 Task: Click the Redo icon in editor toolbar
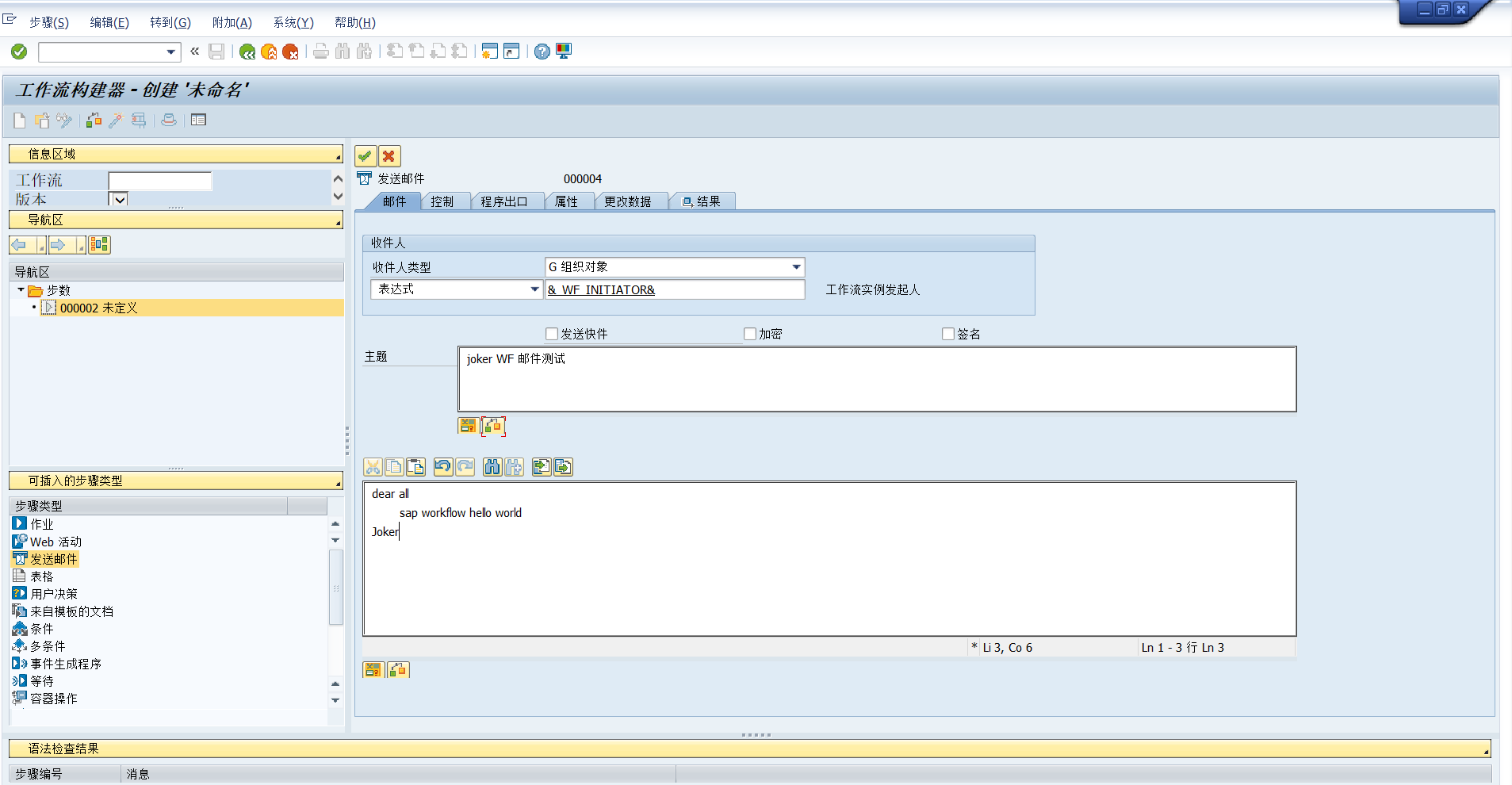pyautogui.click(x=465, y=467)
